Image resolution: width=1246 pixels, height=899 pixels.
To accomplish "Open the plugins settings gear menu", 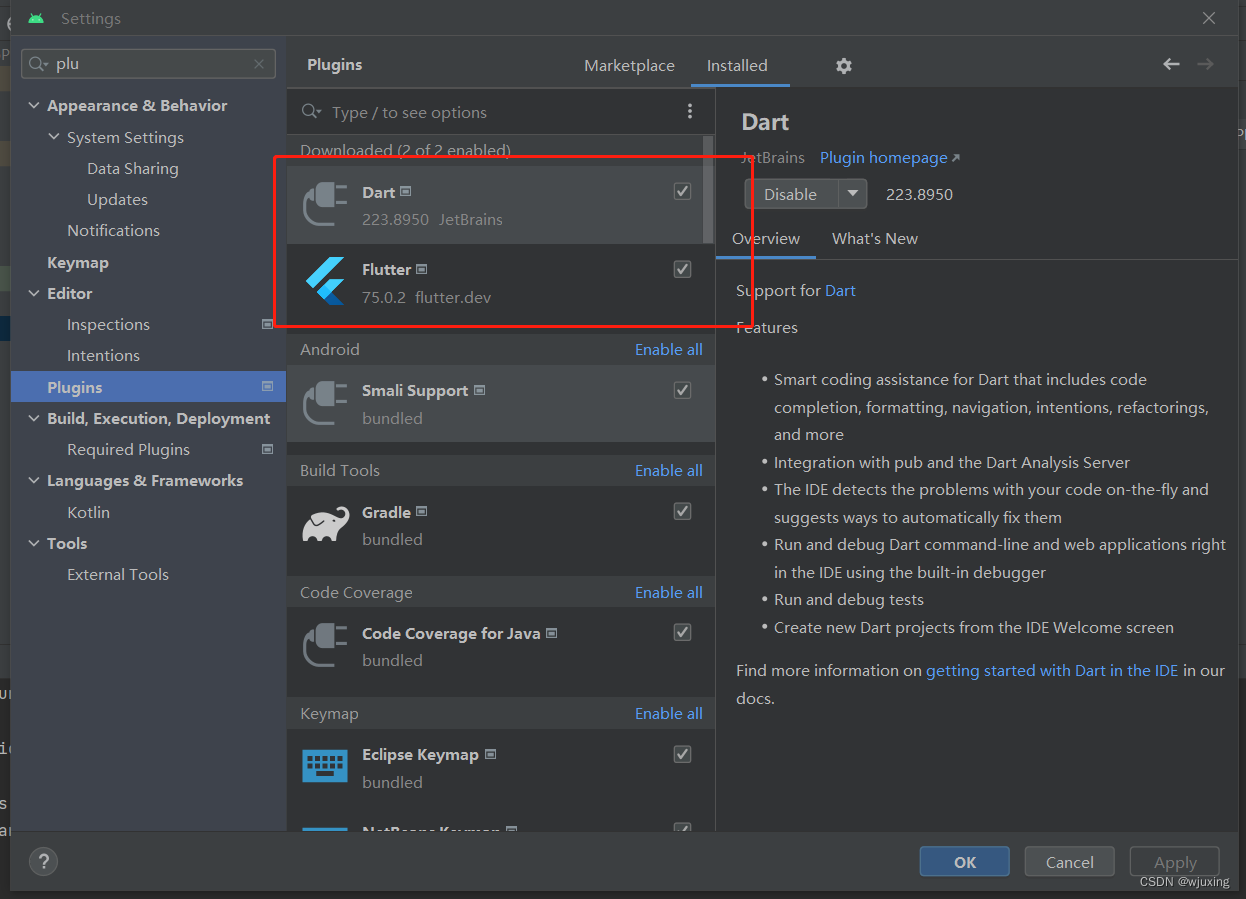I will click(844, 66).
